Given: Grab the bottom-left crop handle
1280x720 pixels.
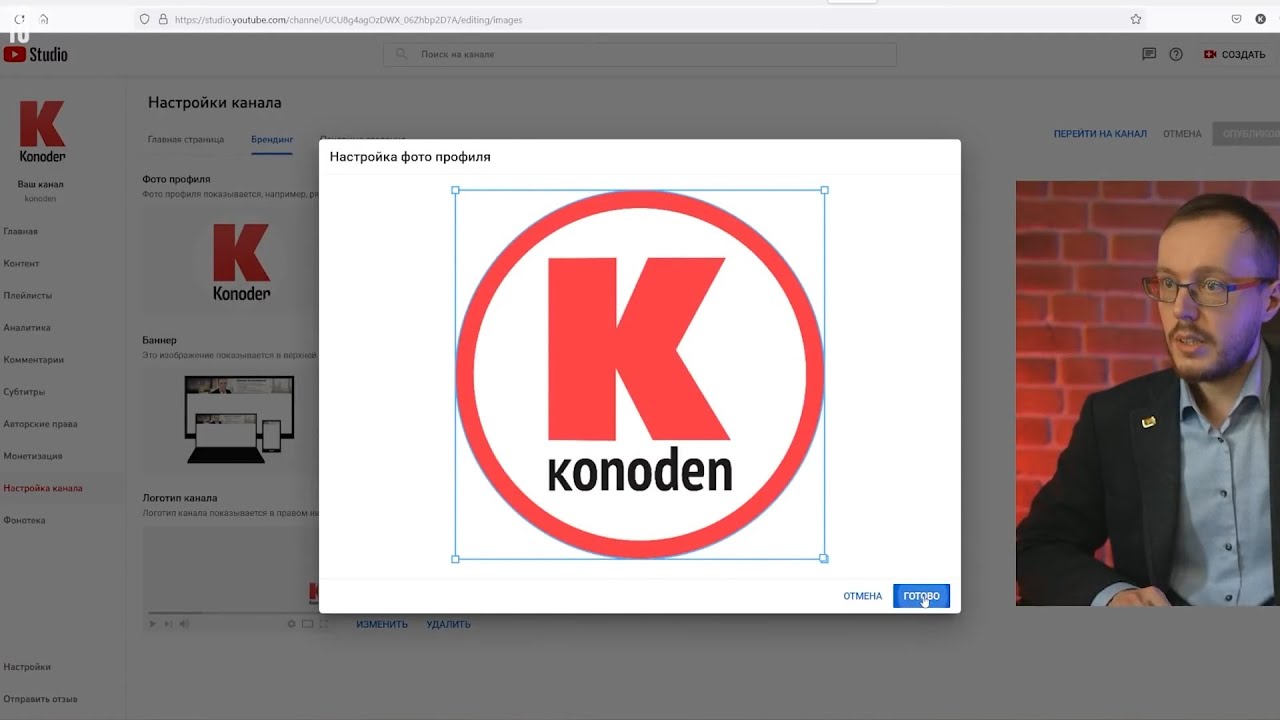Looking at the screenshot, I should (x=456, y=559).
